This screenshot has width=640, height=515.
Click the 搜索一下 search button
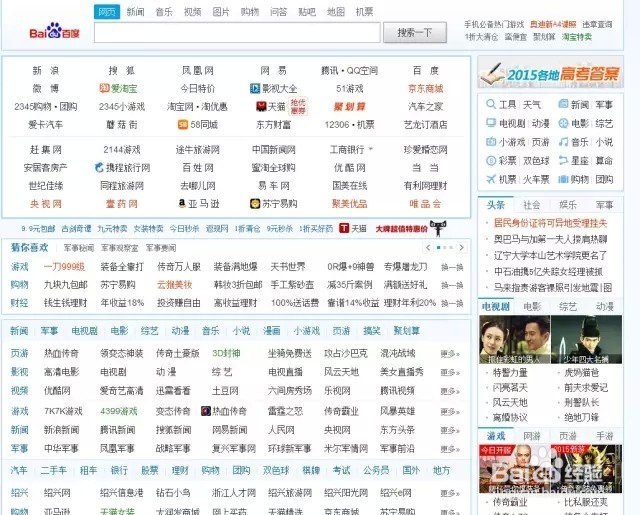pos(415,32)
